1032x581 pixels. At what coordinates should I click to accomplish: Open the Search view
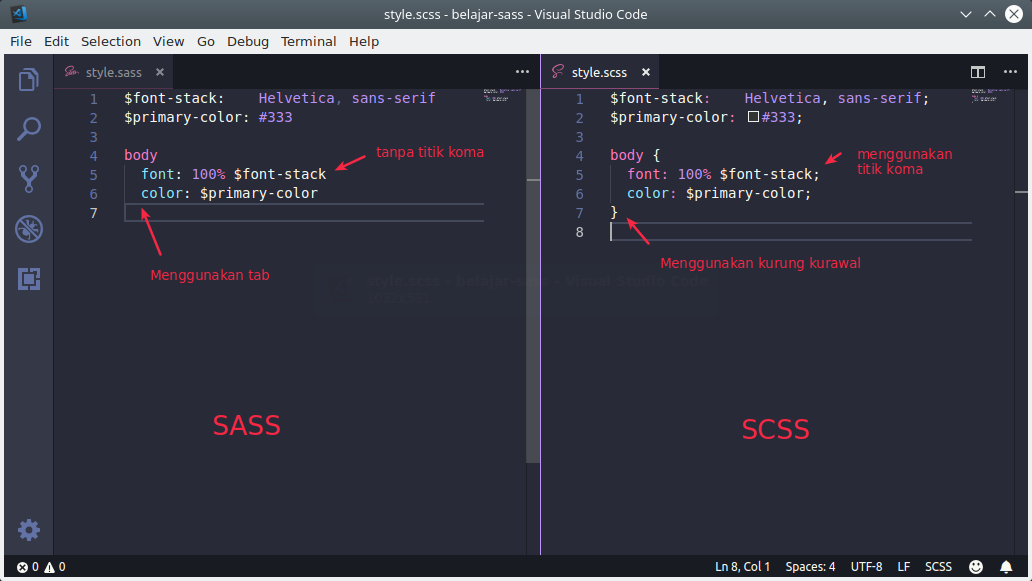[28, 129]
